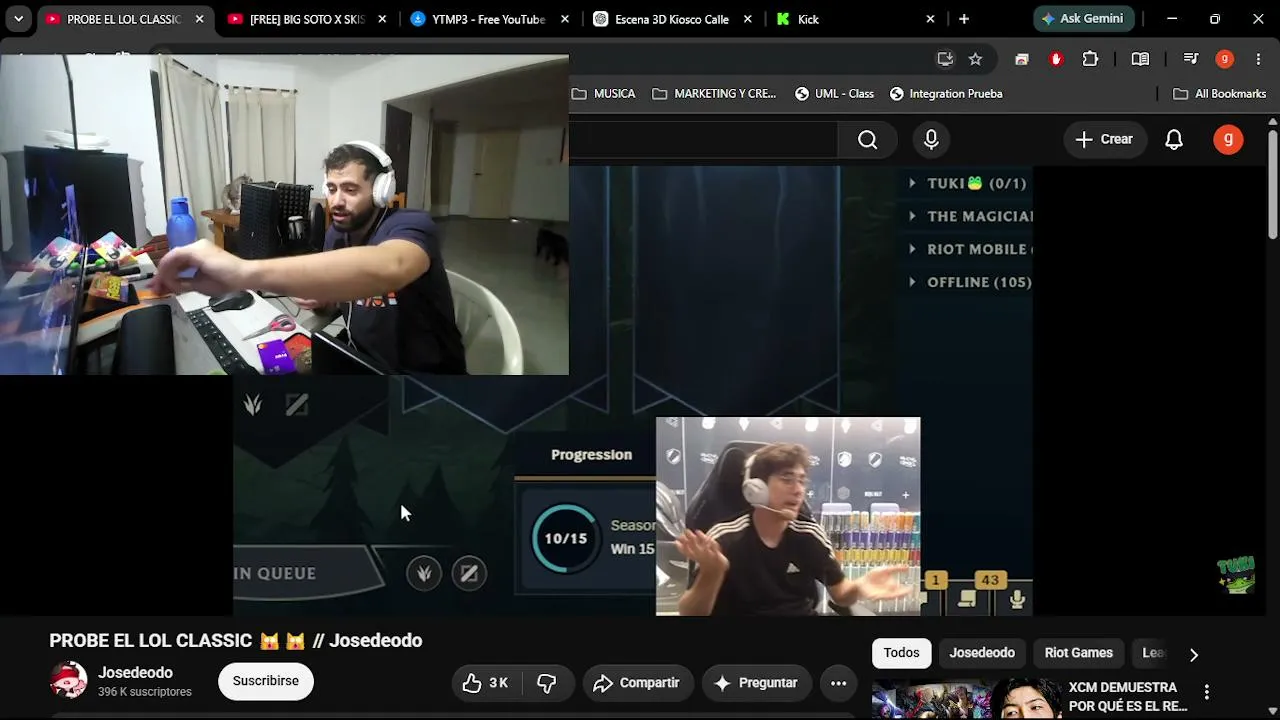The width and height of the screenshot is (1280, 720).
Task: Click the 10/15 progress ring
Action: pos(565,538)
